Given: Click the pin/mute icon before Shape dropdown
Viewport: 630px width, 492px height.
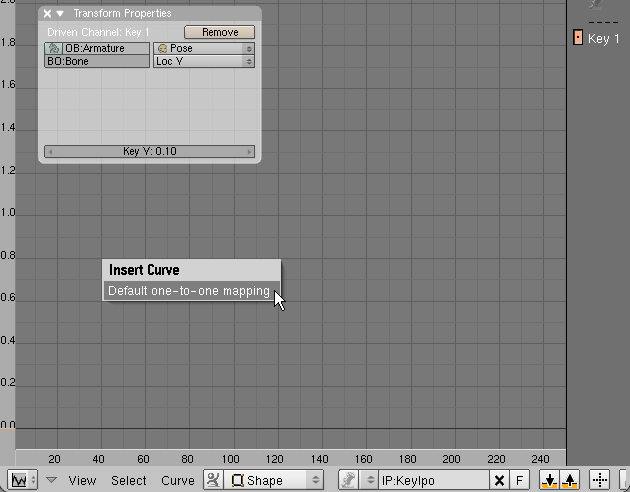Looking at the screenshot, I should [213, 480].
